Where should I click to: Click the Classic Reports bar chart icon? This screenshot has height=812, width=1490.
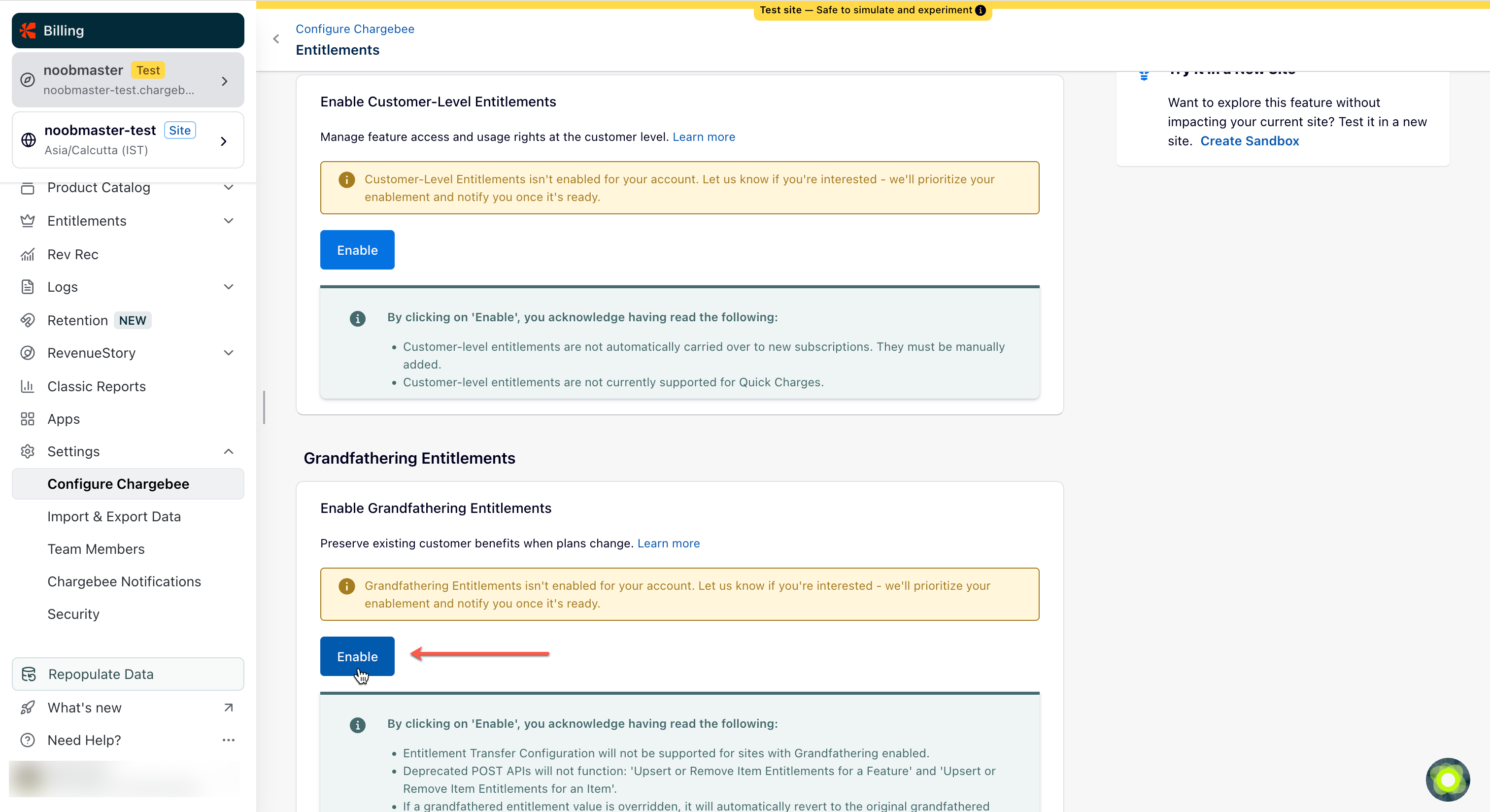coord(27,386)
